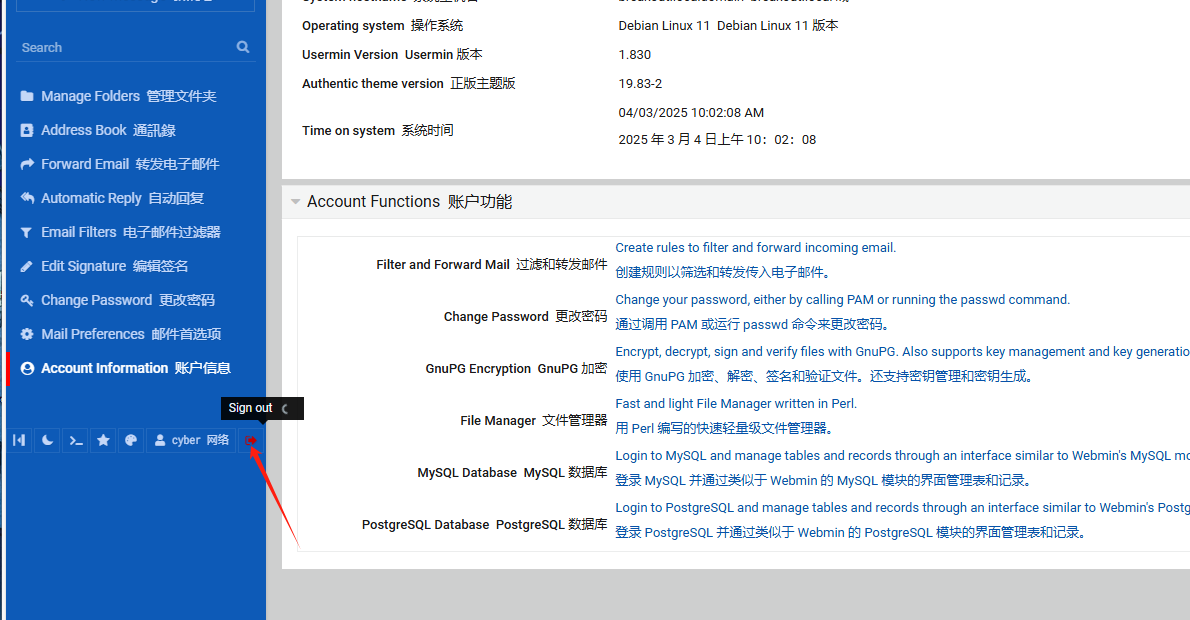The image size is (1190, 620).
Task: Click the File Manager label
Action: (x=534, y=420)
